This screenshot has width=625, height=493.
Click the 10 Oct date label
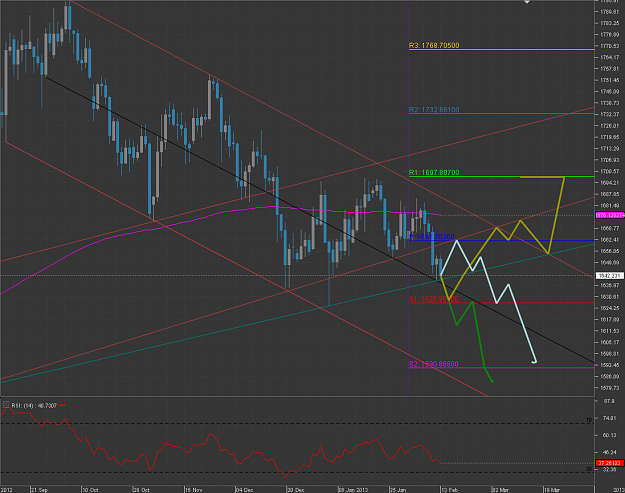90,490
